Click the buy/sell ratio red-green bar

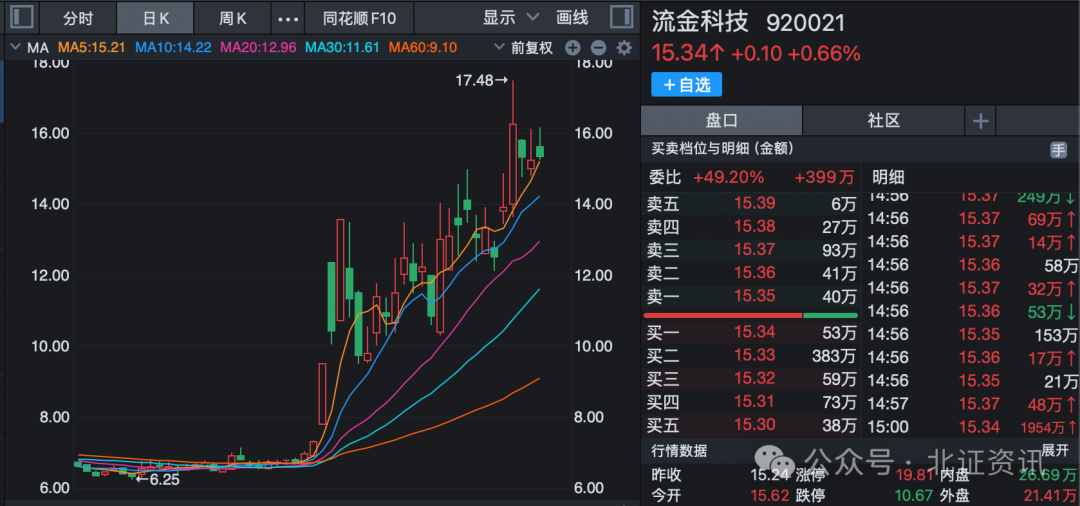click(x=750, y=316)
